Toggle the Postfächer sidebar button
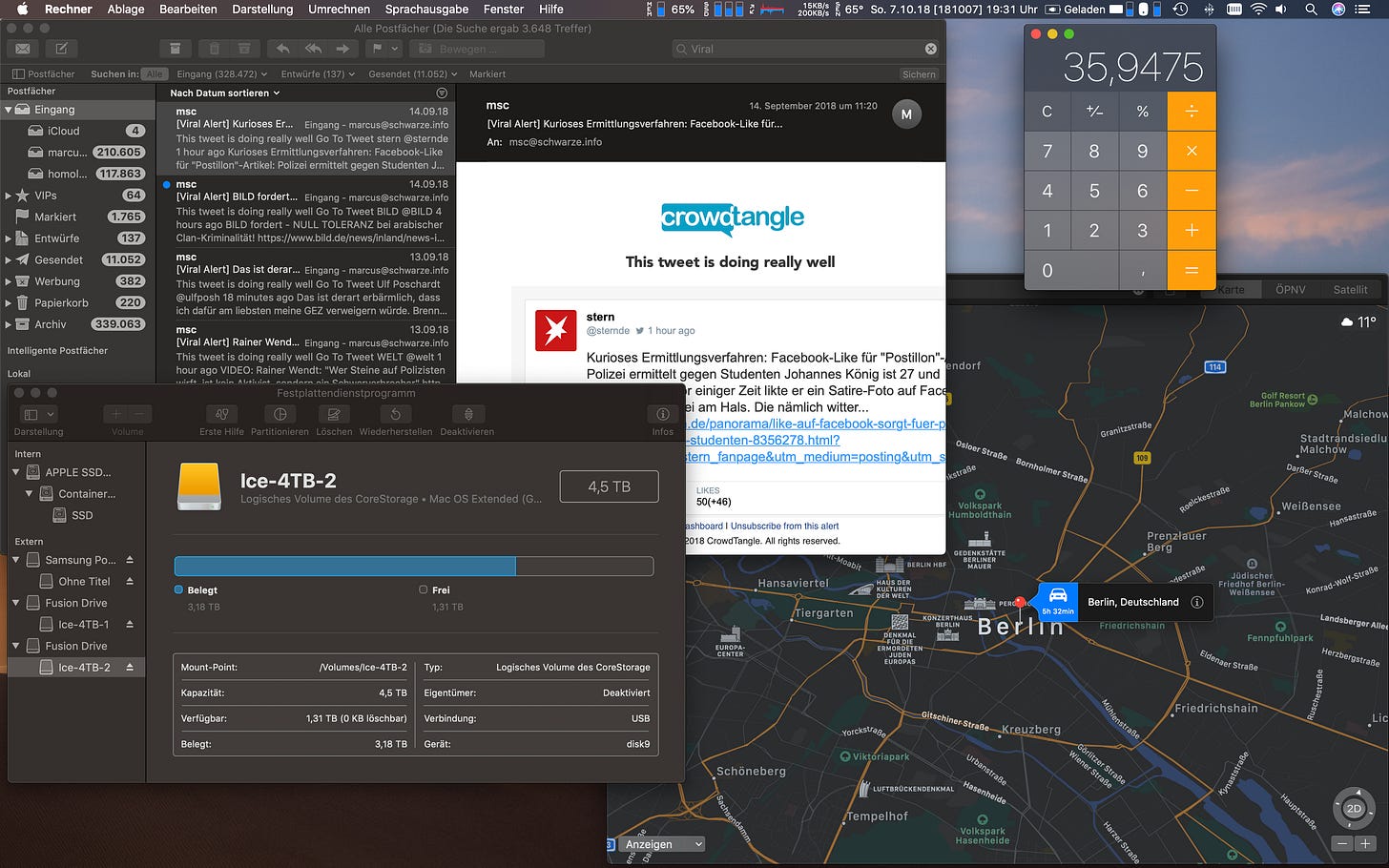This screenshot has height=868, width=1389. (x=44, y=73)
